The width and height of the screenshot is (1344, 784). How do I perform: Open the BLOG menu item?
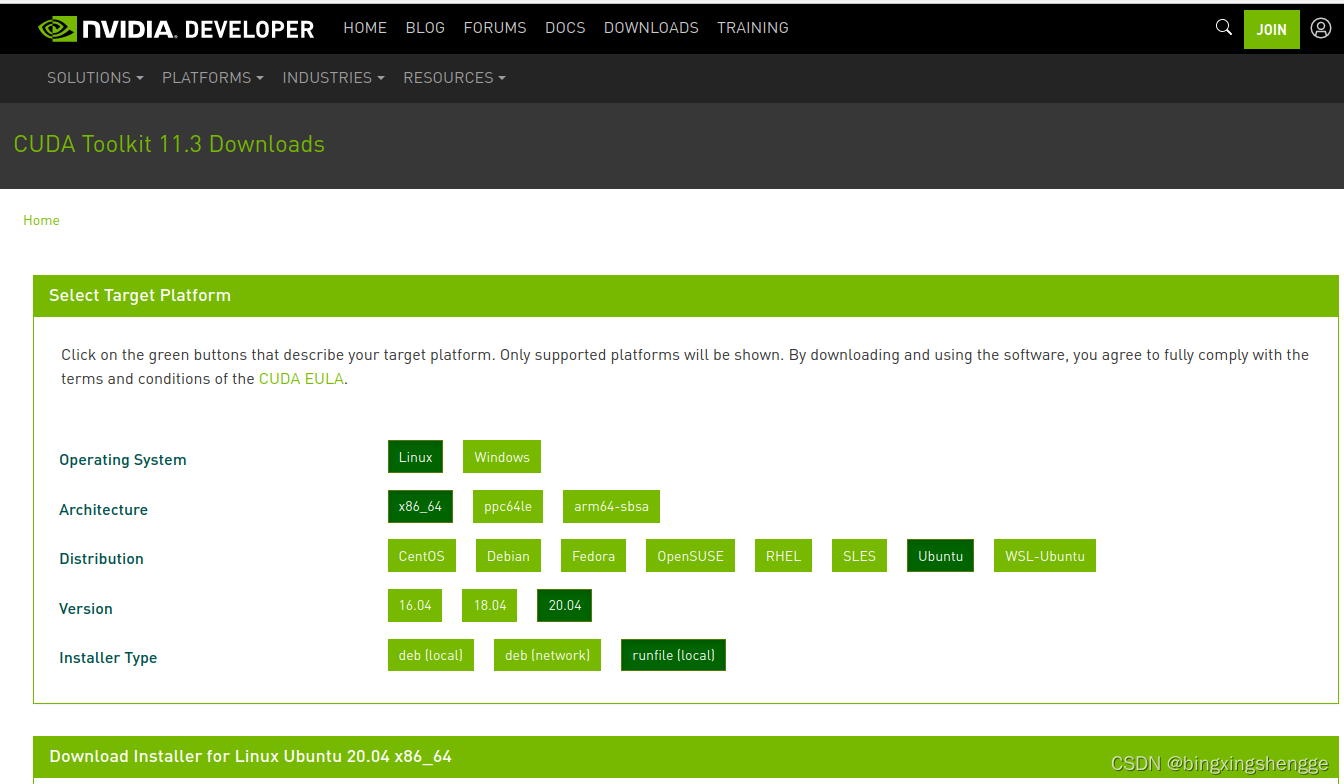coord(425,28)
